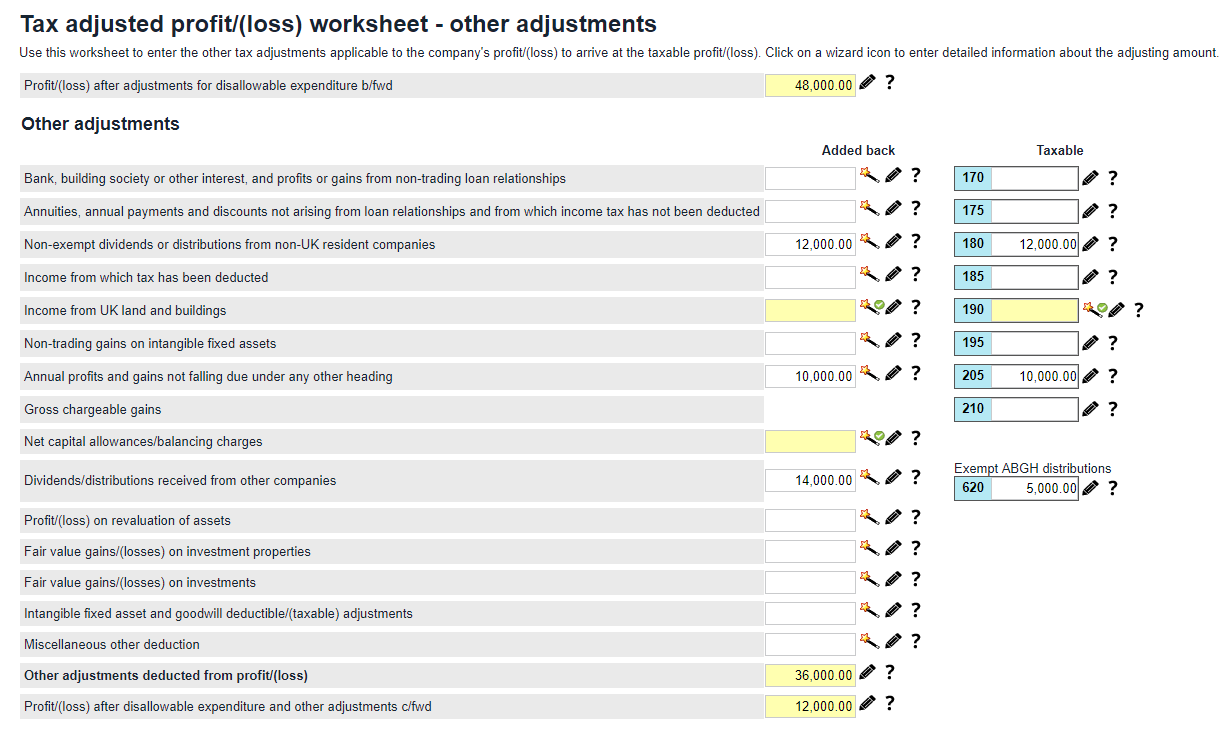Image resolution: width=1228 pixels, height=731 pixels.
Task: Click pencil icon for Other adjustments deducted total
Action: coord(867,673)
